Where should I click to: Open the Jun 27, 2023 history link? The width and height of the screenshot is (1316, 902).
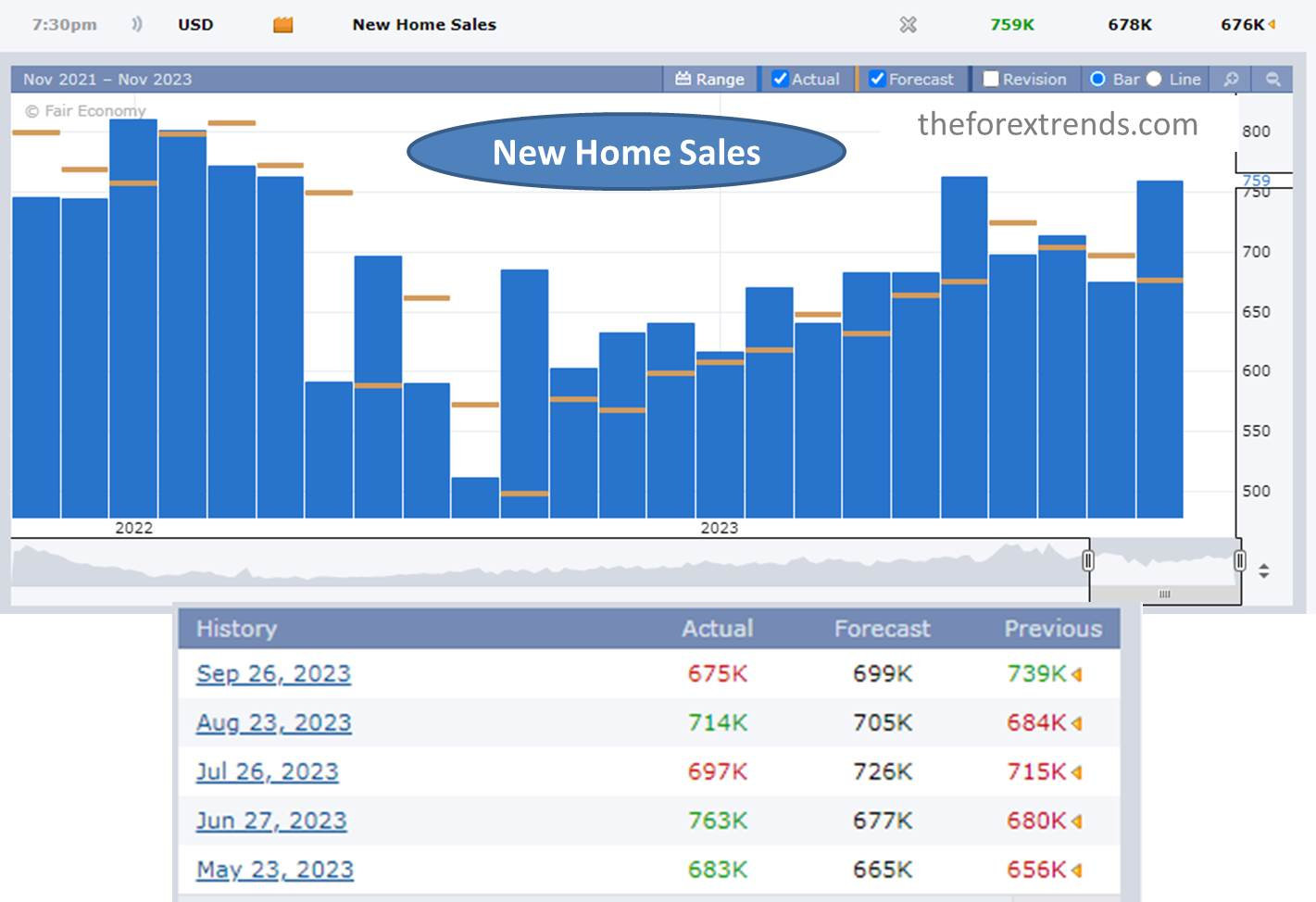pos(271,821)
